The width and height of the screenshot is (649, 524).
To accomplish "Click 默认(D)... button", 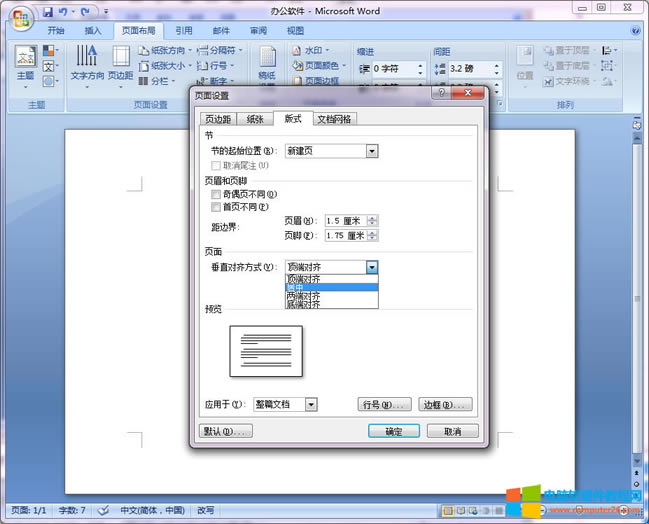I will [226, 431].
